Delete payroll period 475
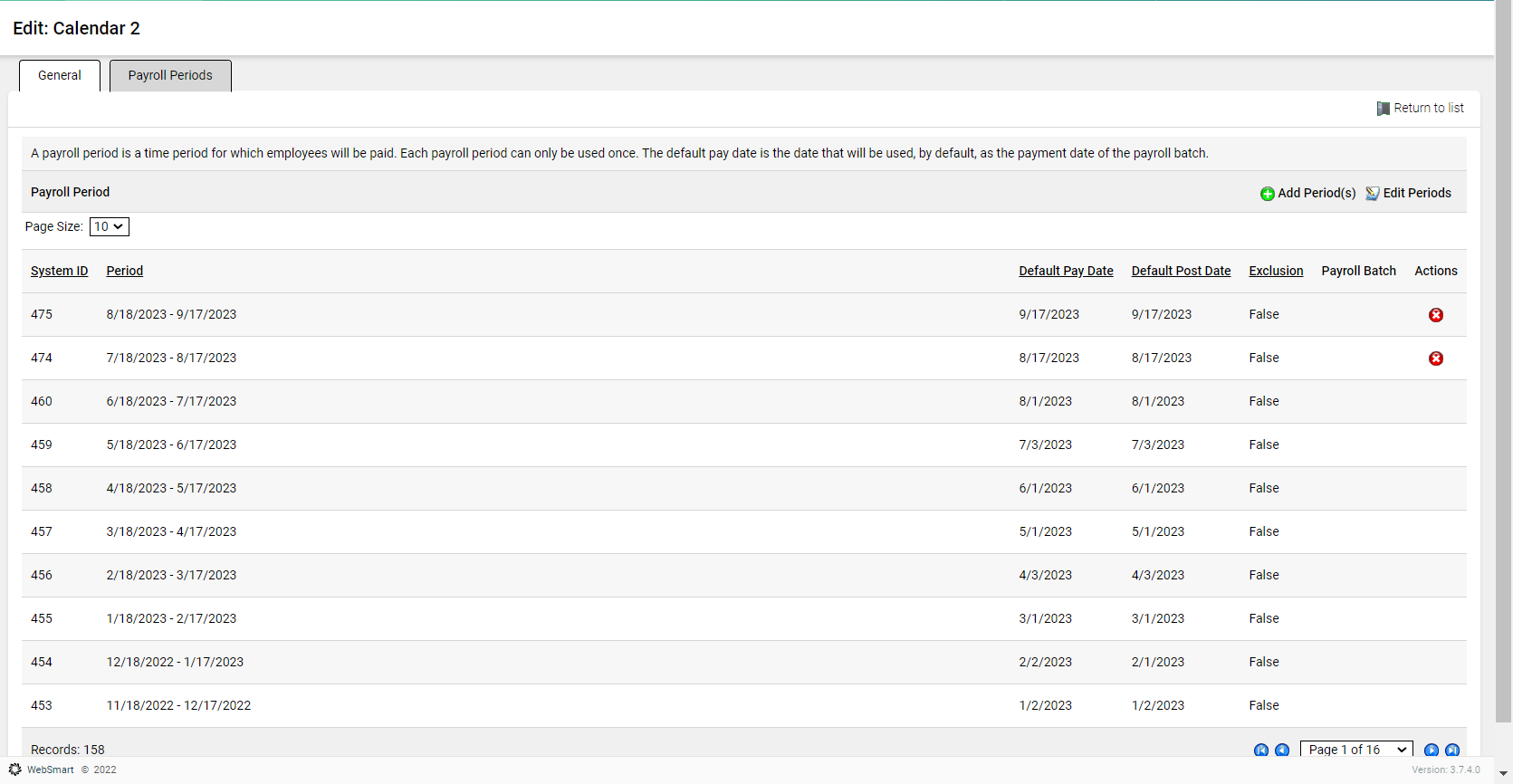This screenshot has width=1513, height=784. click(x=1435, y=315)
